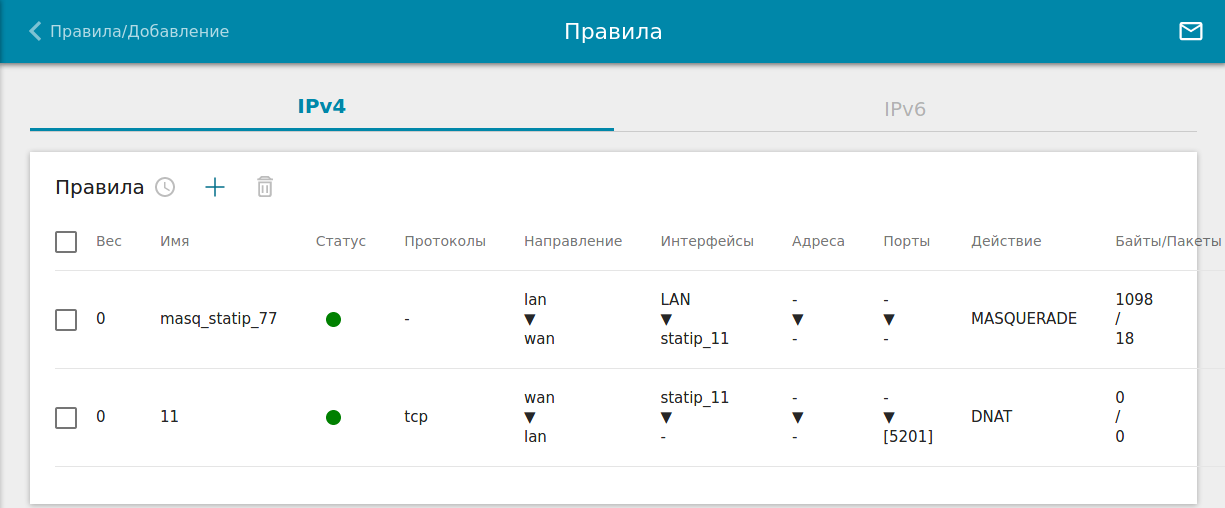The image size is (1225, 508).
Task: Toggle the select-all rules checkbox
Action: [66, 242]
